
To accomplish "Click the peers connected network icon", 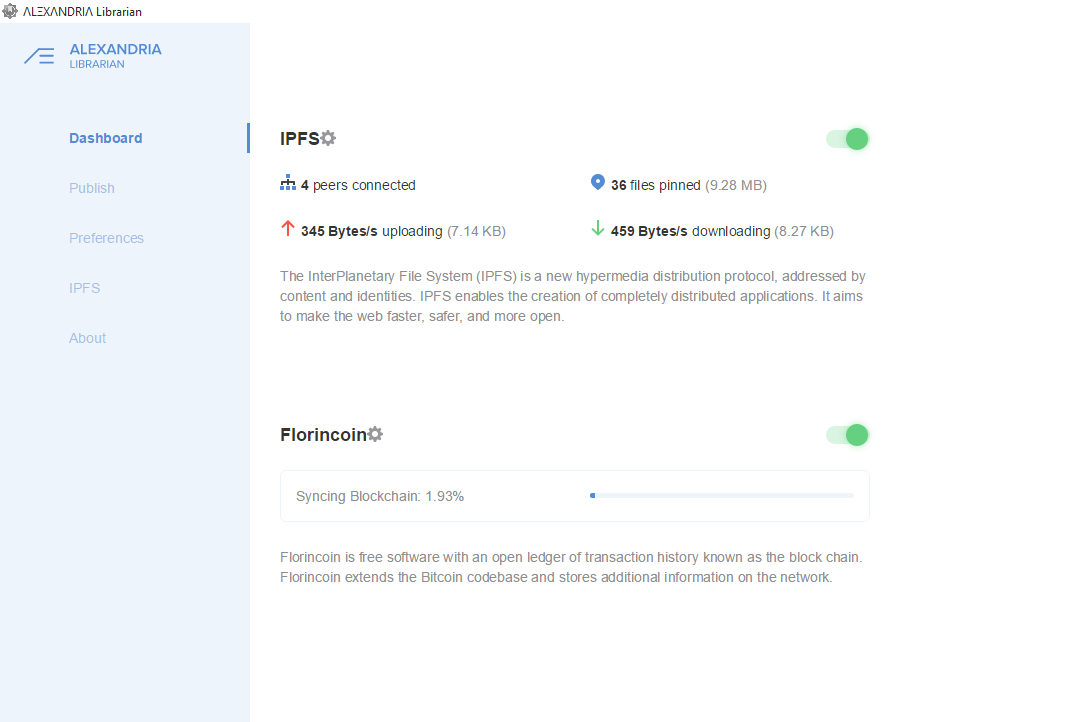I will click(287, 183).
